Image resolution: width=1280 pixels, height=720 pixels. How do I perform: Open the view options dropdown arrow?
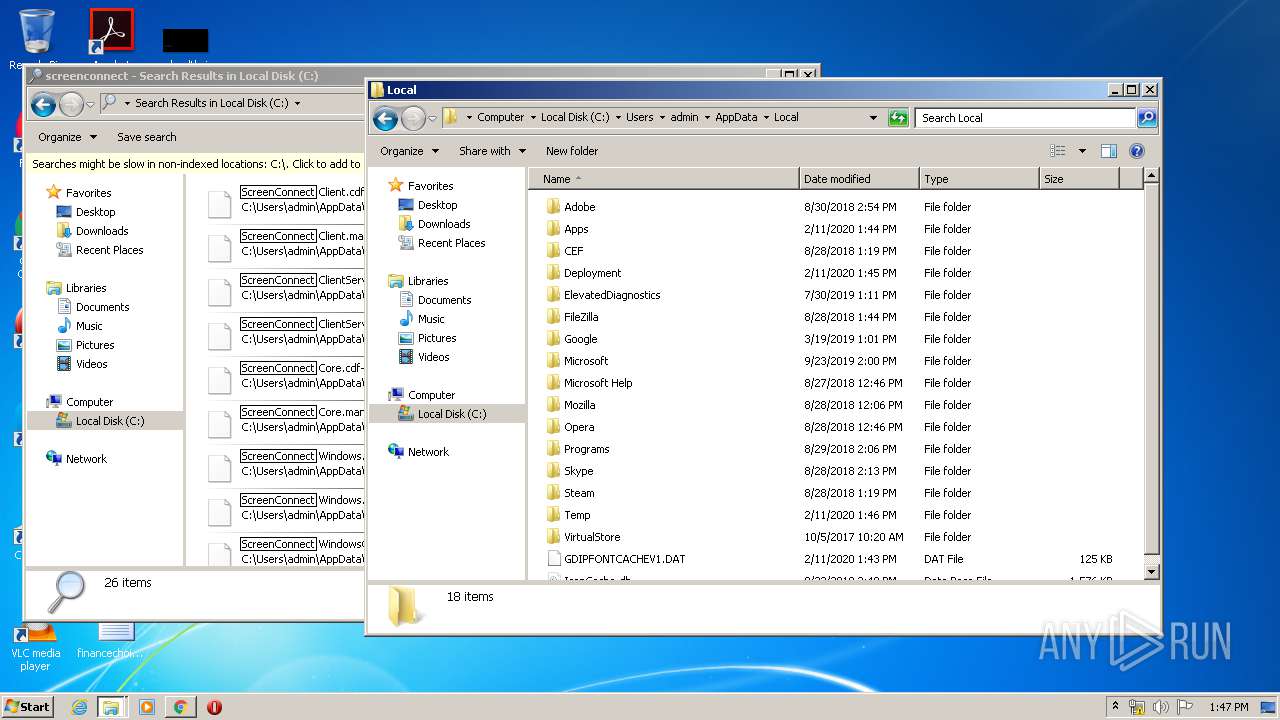tap(1082, 151)
